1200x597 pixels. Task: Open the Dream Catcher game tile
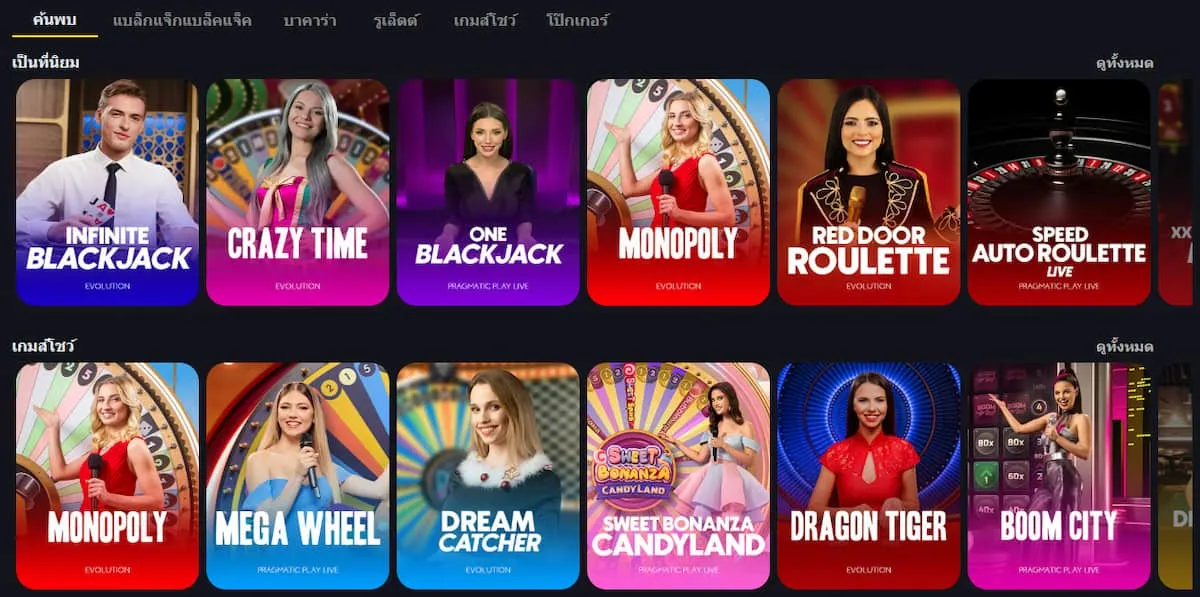(488, 476)
